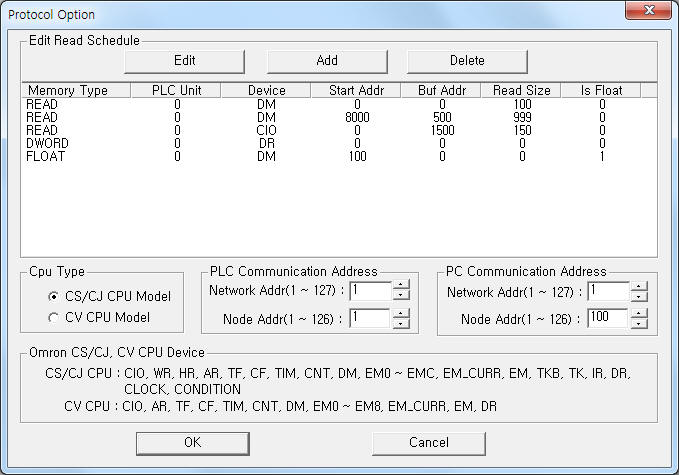Increase PC Node Addr with up arrow
The width and height of the screenshot is (679, 475).
point(639,313)
